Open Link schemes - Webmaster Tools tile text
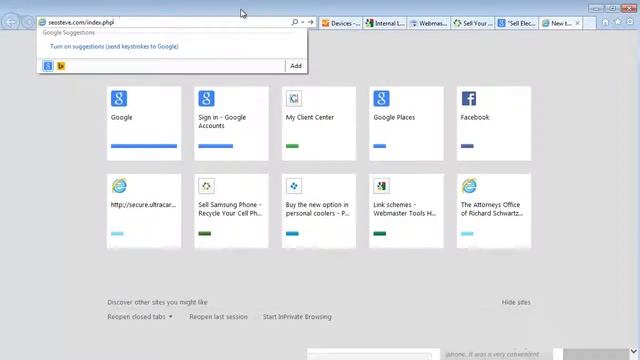Image resolution: width=640 pixels, height=360 pixels. click(x=404, y=209)
